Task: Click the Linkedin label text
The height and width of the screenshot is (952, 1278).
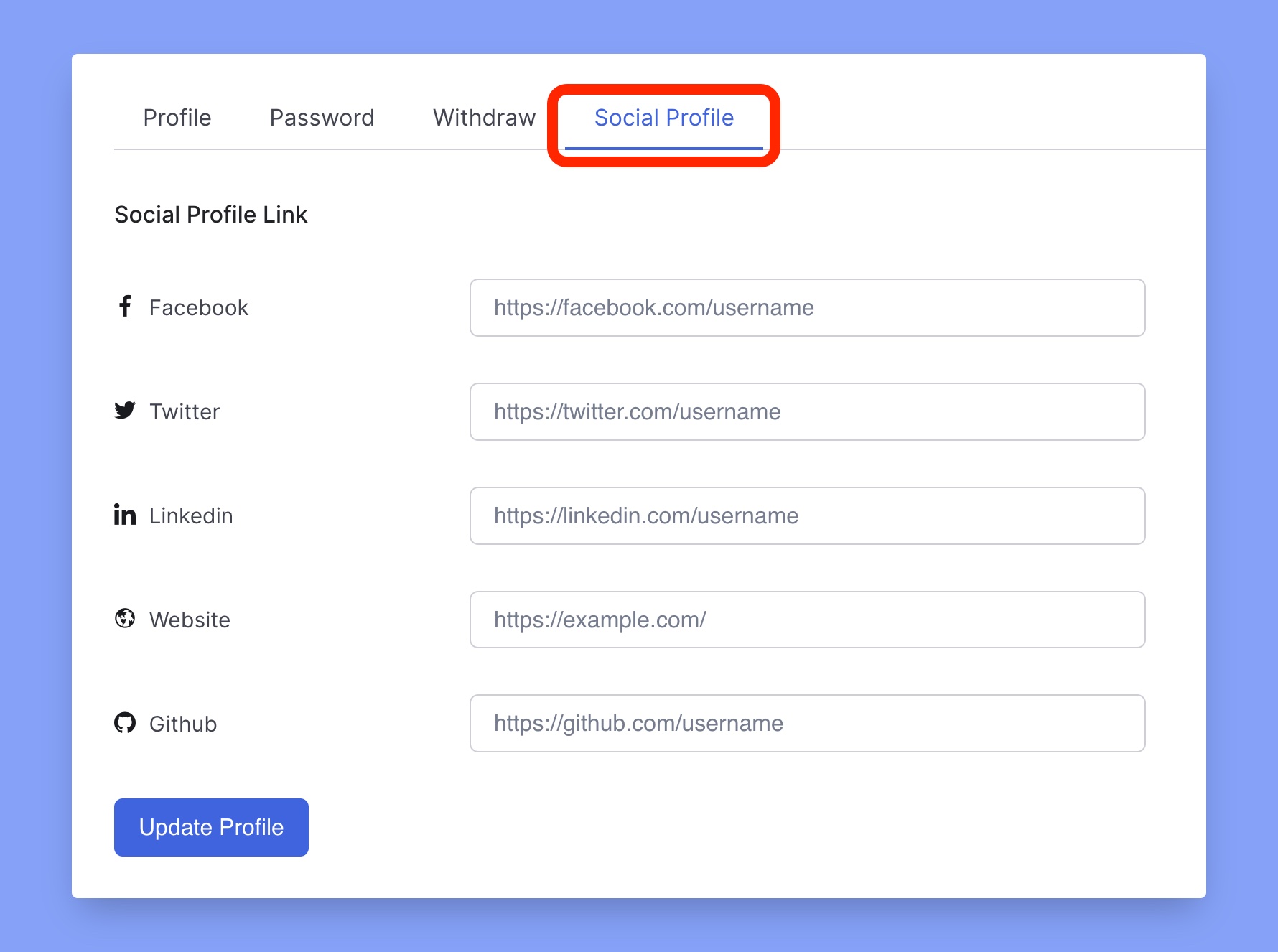Action: click(191, 516)
